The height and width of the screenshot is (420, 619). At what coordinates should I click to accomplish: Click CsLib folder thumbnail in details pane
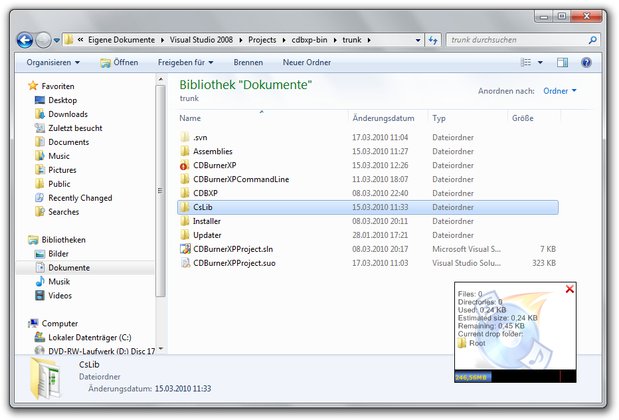(45, 377)
